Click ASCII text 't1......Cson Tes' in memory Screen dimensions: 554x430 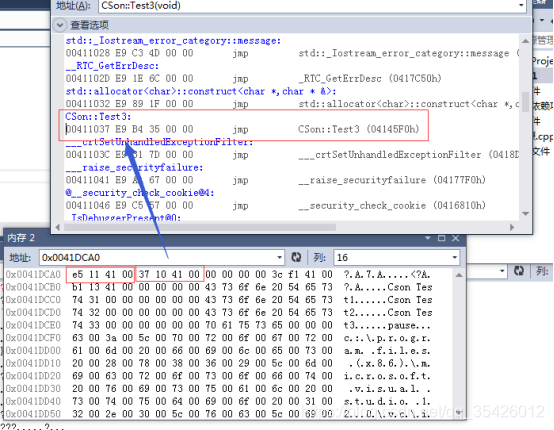click(x=388, y=300)
